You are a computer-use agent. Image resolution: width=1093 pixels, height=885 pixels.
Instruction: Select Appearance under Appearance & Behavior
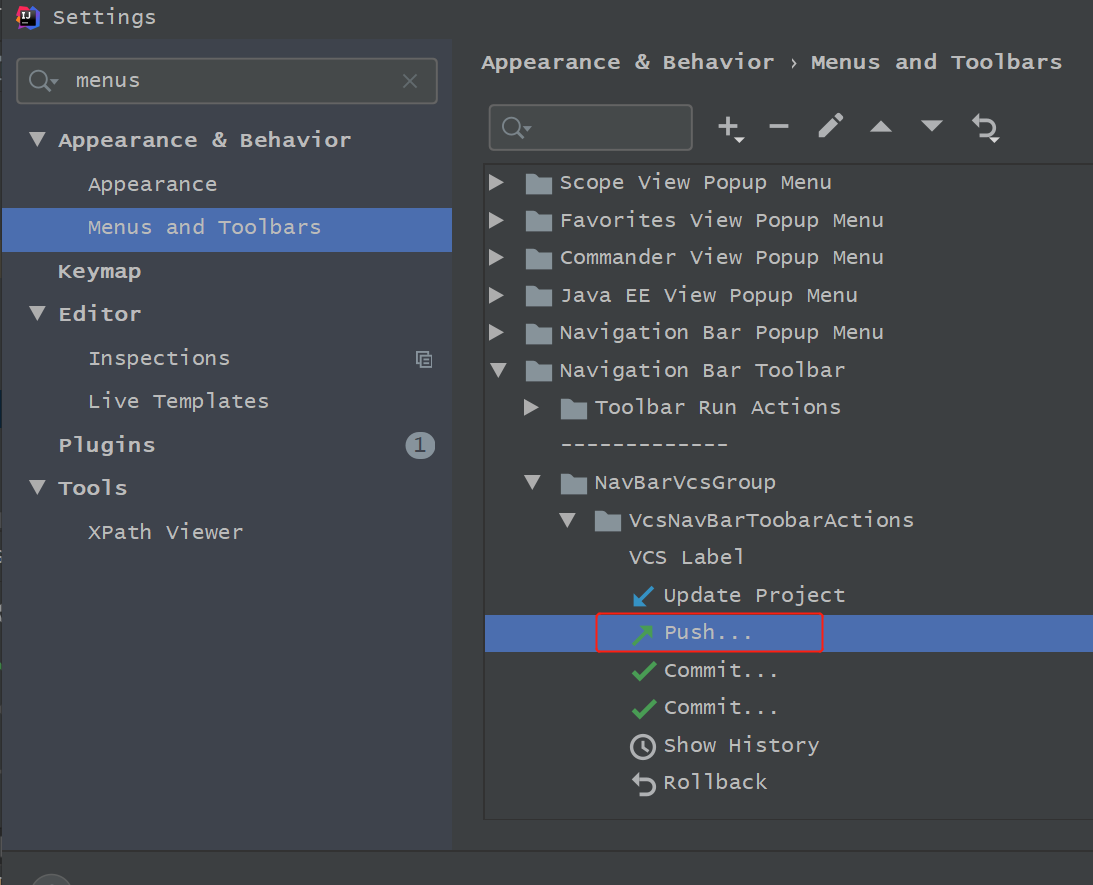[x=152, y=185]
